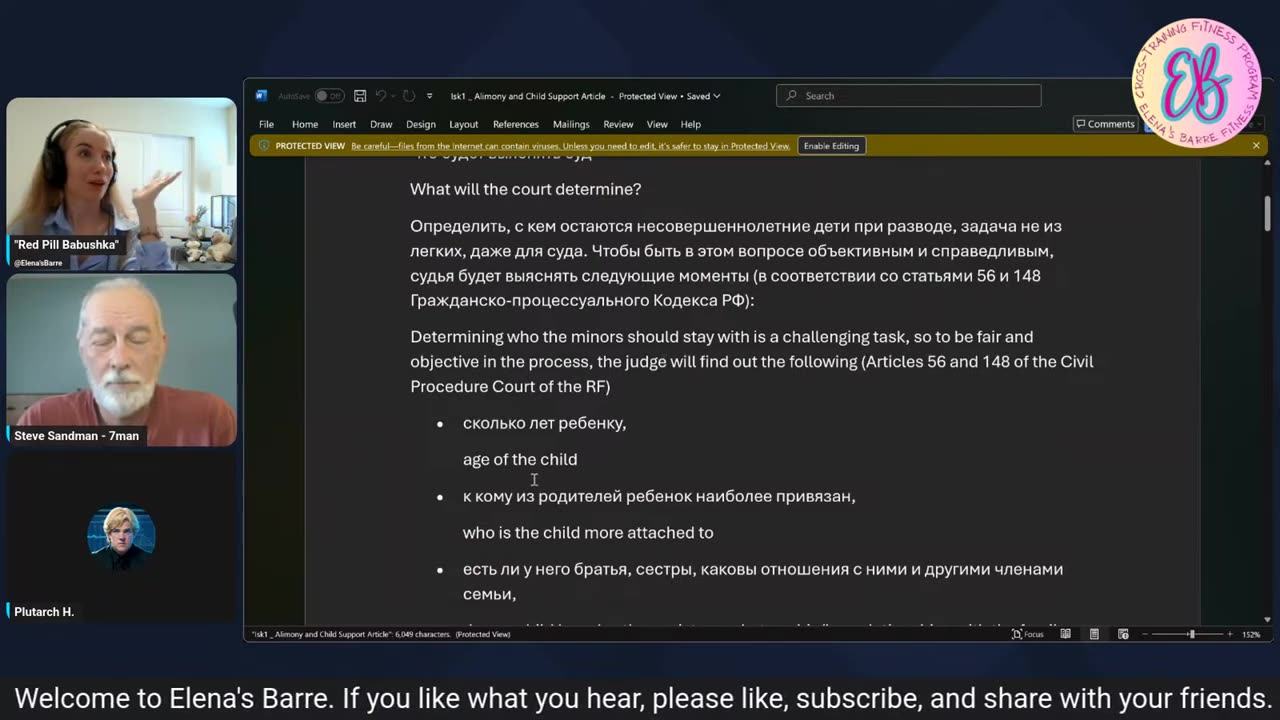Click the paragraph starting "Determining who the minors"
Image resolution: width=1280 pixels, height=720 pixels.
click(x=752, y=361)
